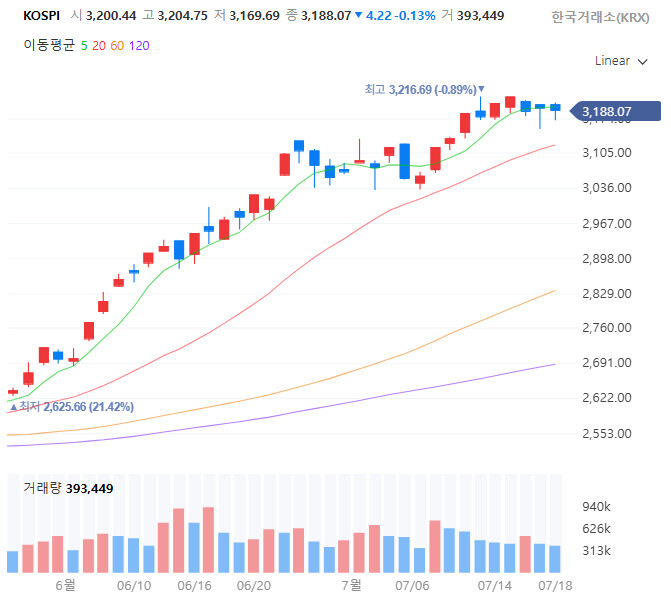This screenshot has height=613, width=671.
Task: Click the down triangle at 최고 3,216.69
Action: pos(481,90)
